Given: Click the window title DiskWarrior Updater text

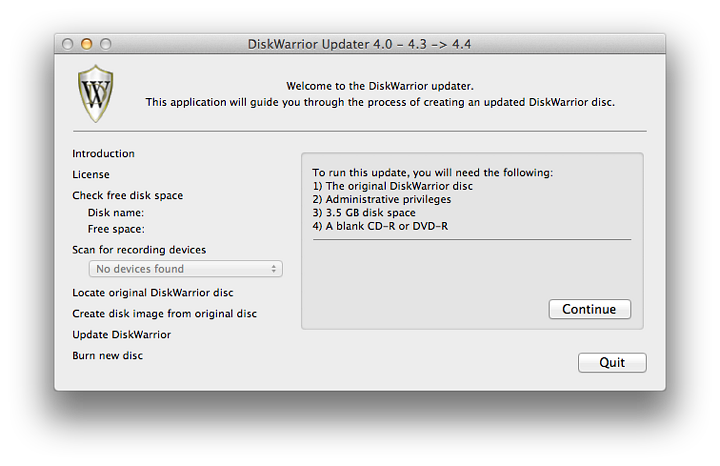Looking at the screenshot, I should tap(360, 44).
